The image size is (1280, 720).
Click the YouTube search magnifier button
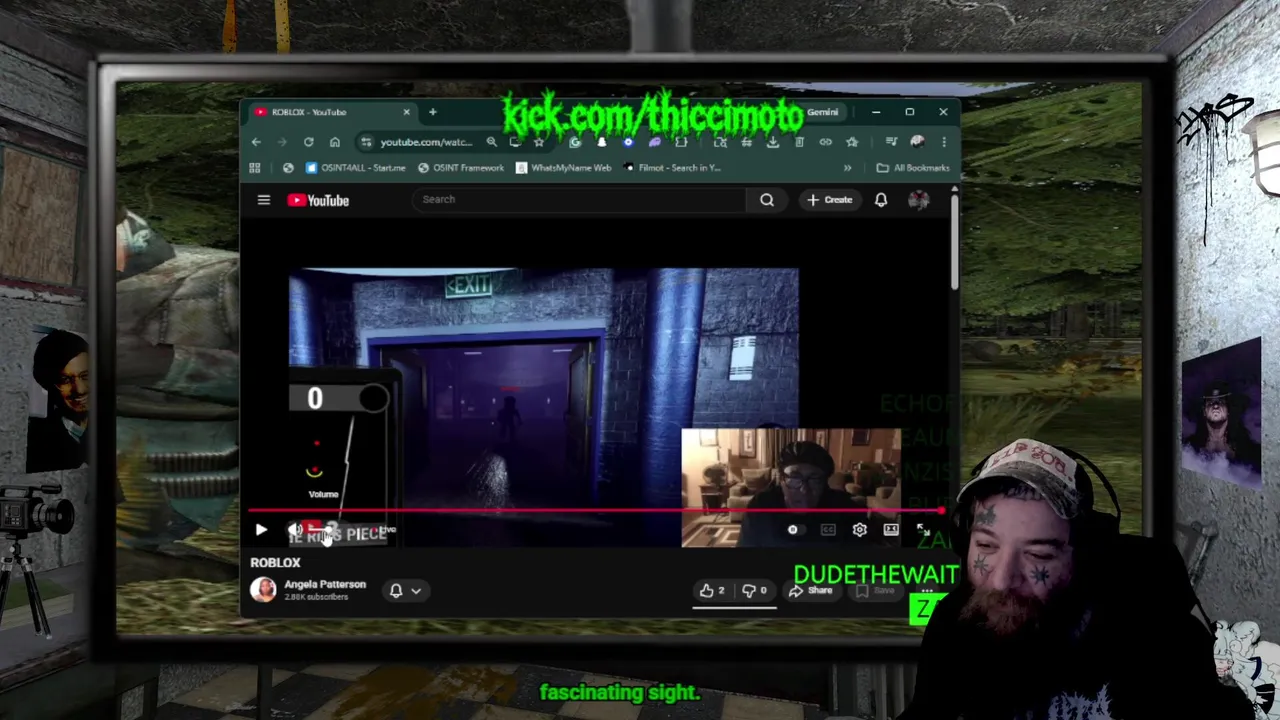click(767, 200)
